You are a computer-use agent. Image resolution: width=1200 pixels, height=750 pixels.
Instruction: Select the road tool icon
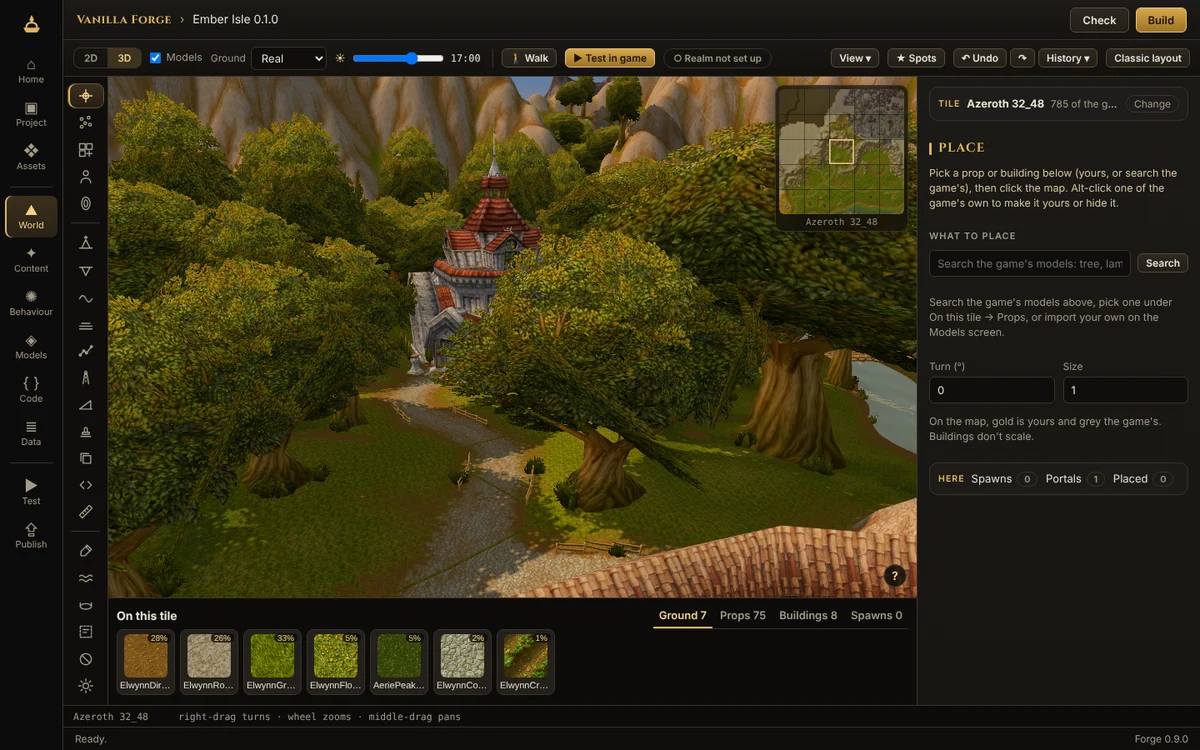click(x=86, y=378)
